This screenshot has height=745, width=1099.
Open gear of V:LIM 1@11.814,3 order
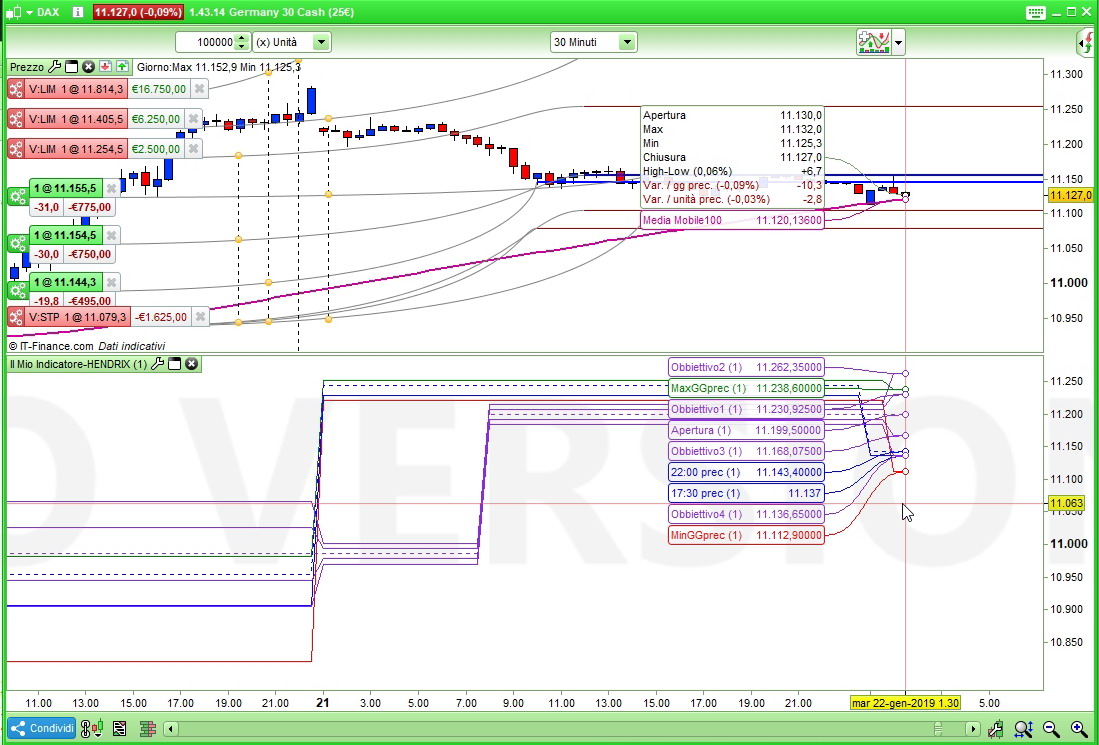[16, 89]
